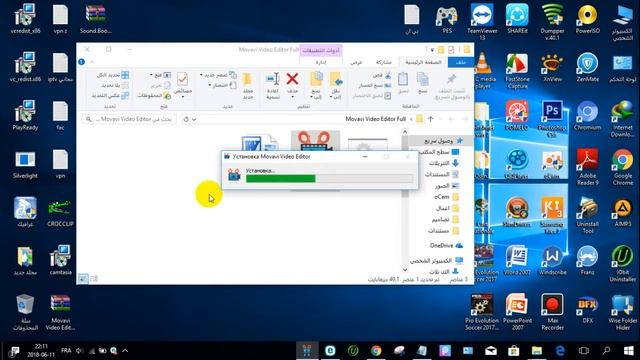Open Max Recorder desktop icon
This screenshot has width=640, height=360.
click(x=552, y=312)
